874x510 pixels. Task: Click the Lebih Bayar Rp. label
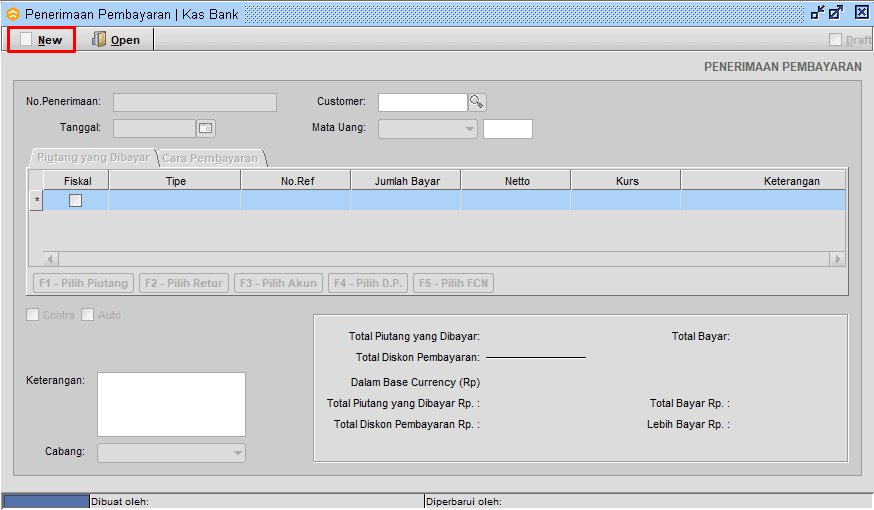(688, 424)
